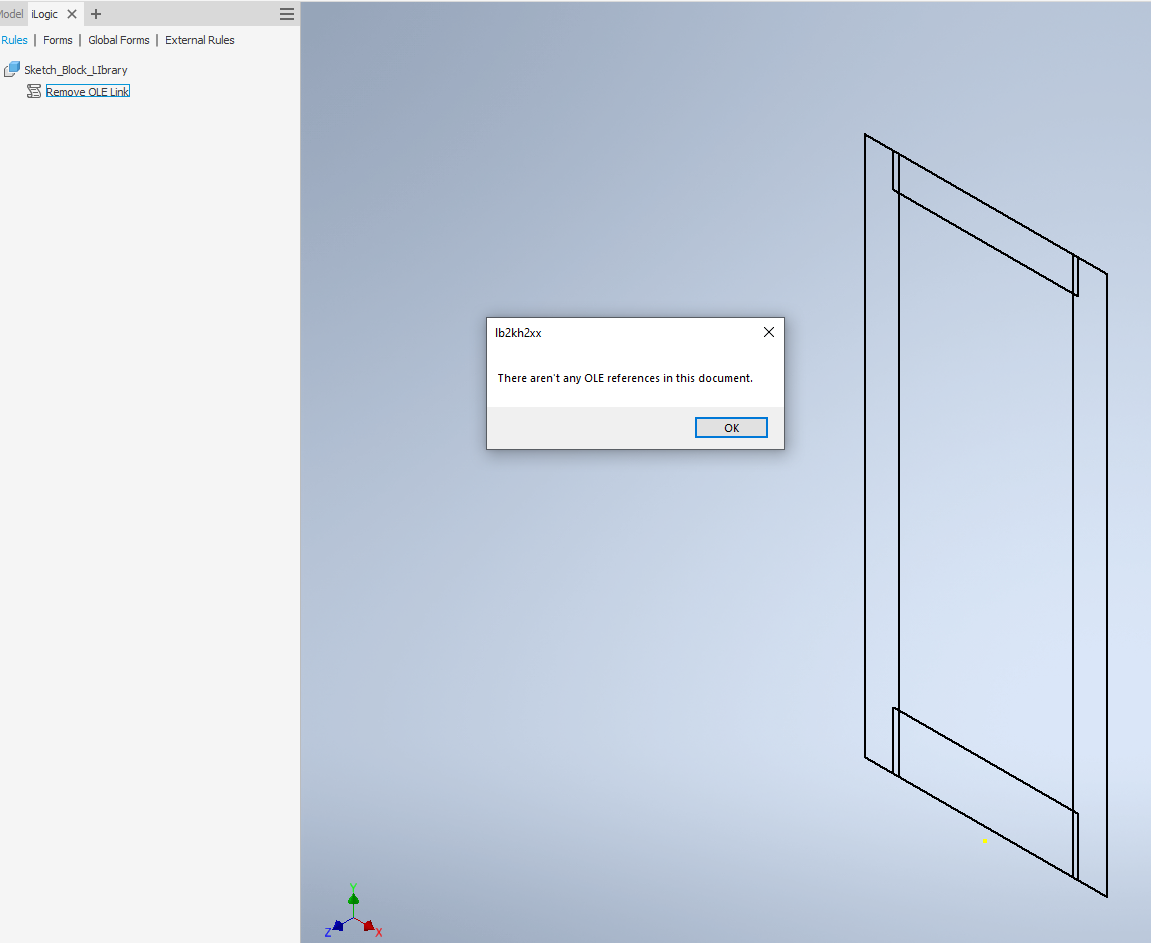Screen dimensions: 1151x943
Task: Click the plus icon to add a new panel tab
Action: (95, 13)
